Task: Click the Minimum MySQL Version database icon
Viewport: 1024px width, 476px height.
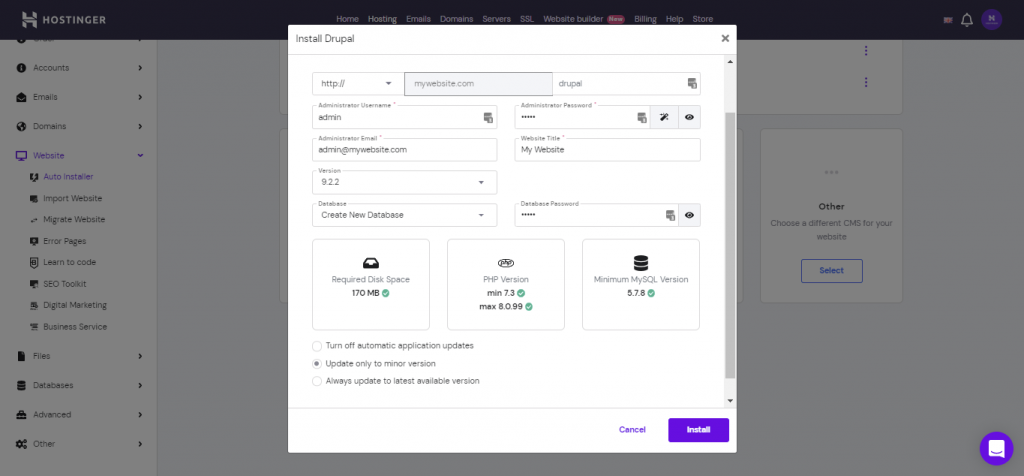Action: pos(641,263)
